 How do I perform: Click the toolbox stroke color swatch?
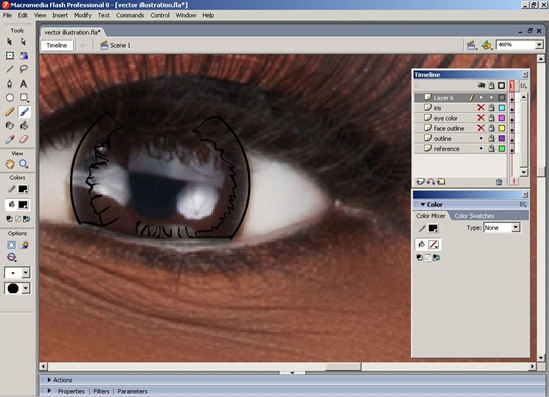pyautogui.click(x=23, y=189)
